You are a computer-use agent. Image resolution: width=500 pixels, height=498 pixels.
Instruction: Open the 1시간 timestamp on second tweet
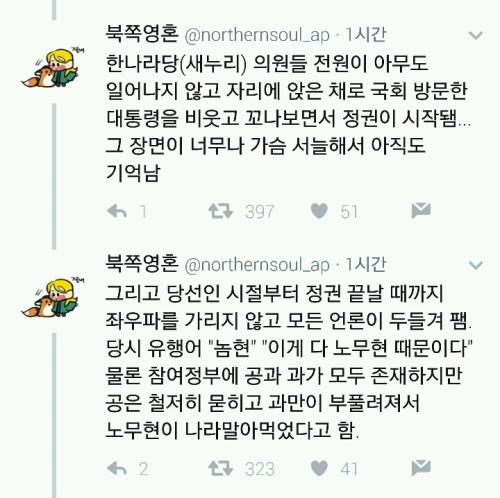tap(365, 264)
